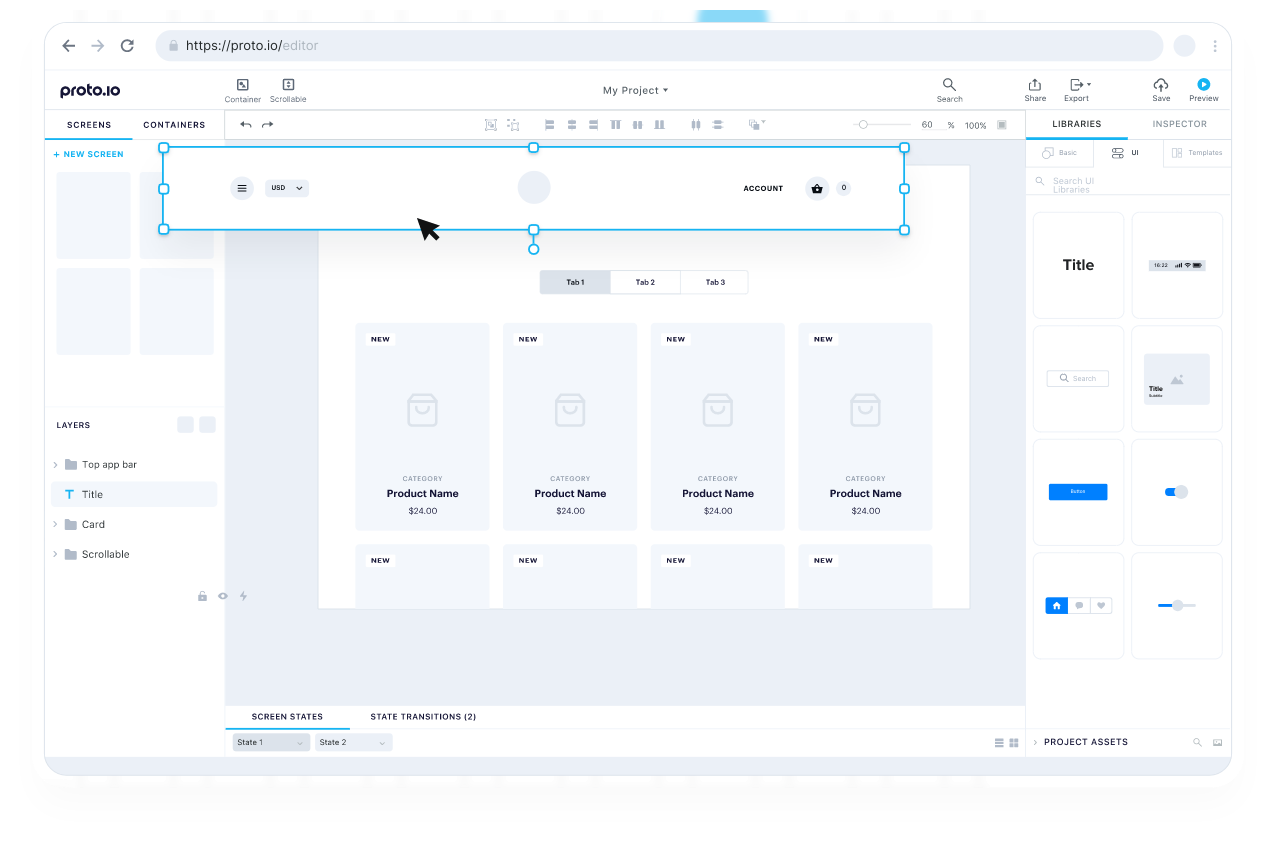Viewport: 1276px width, 842px height.
Task: Click the Share icon
Action: click(1035, 85)
